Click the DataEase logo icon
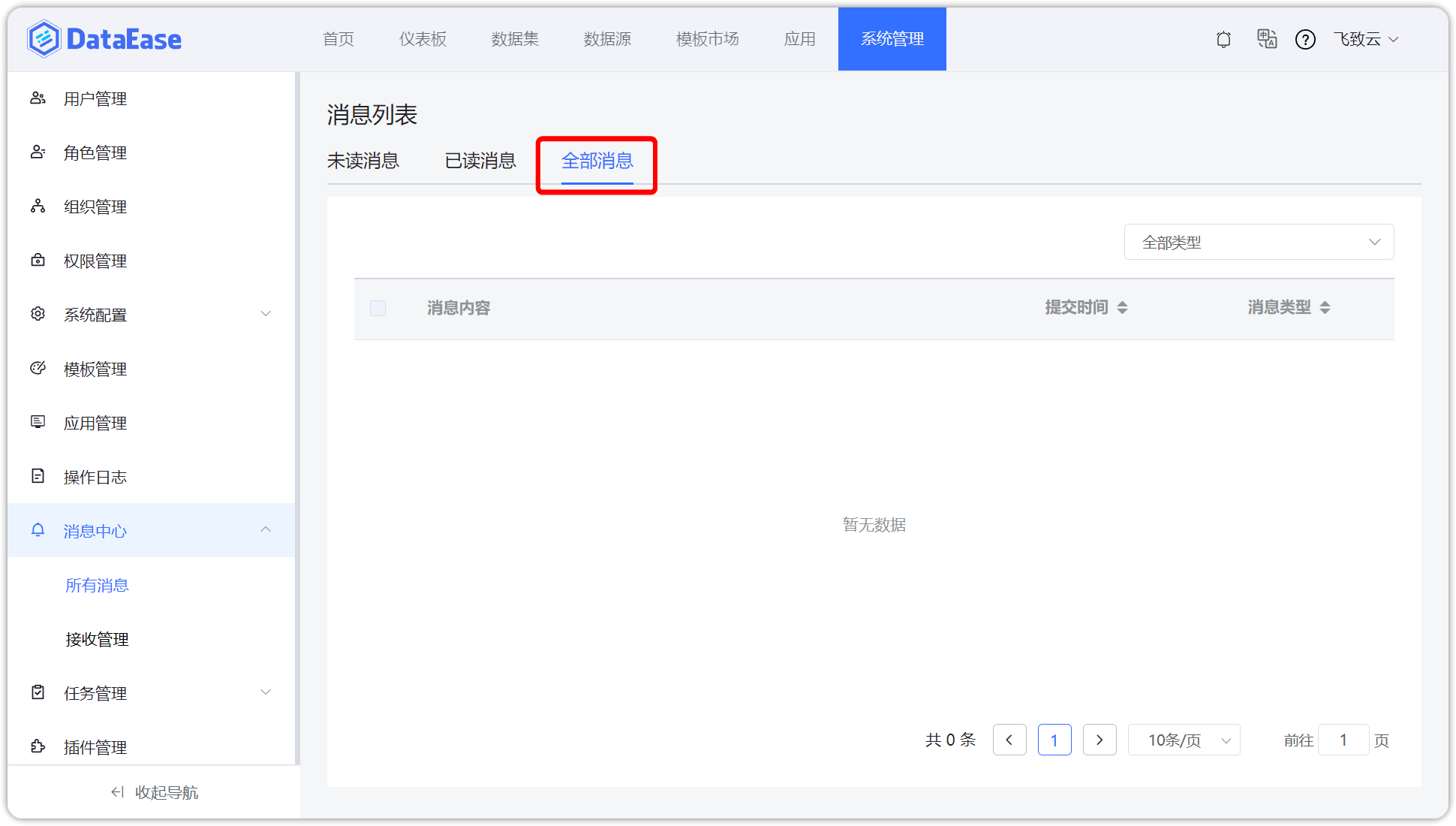The image size is (1456, 826). click(x=44, y=39)
